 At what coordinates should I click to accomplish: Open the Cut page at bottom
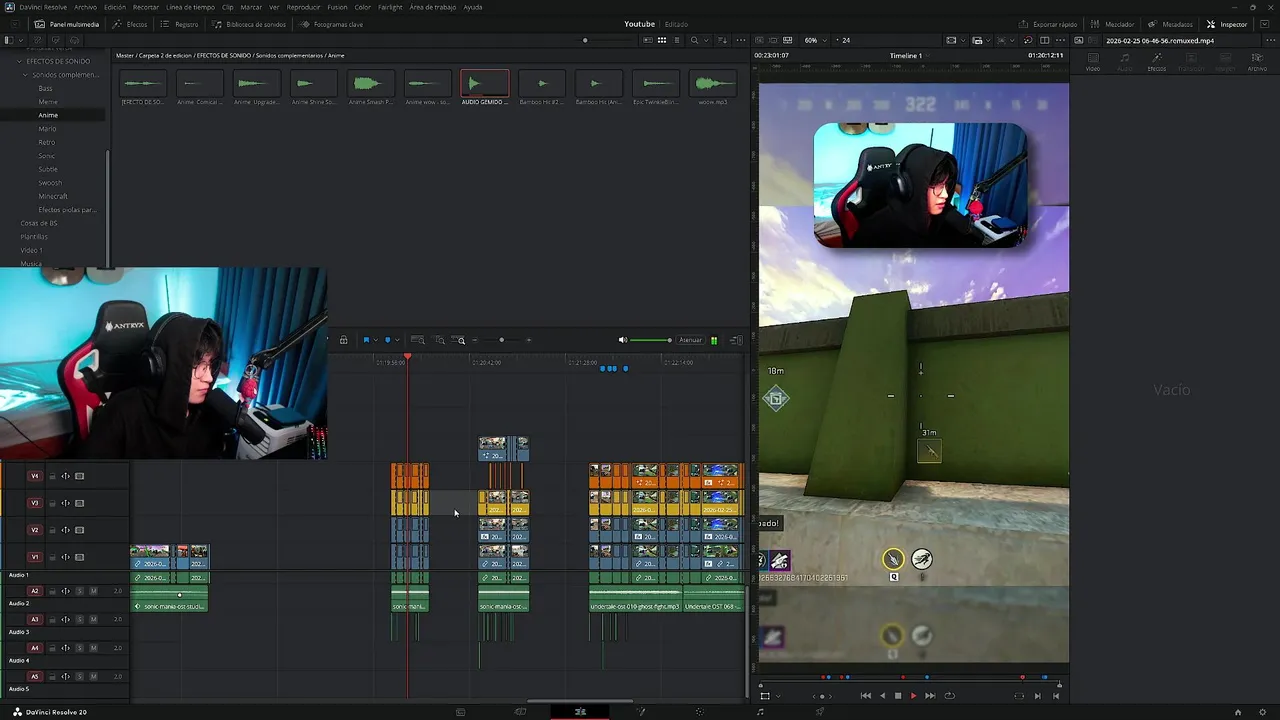pyautogui.click(x=520, y=712)
